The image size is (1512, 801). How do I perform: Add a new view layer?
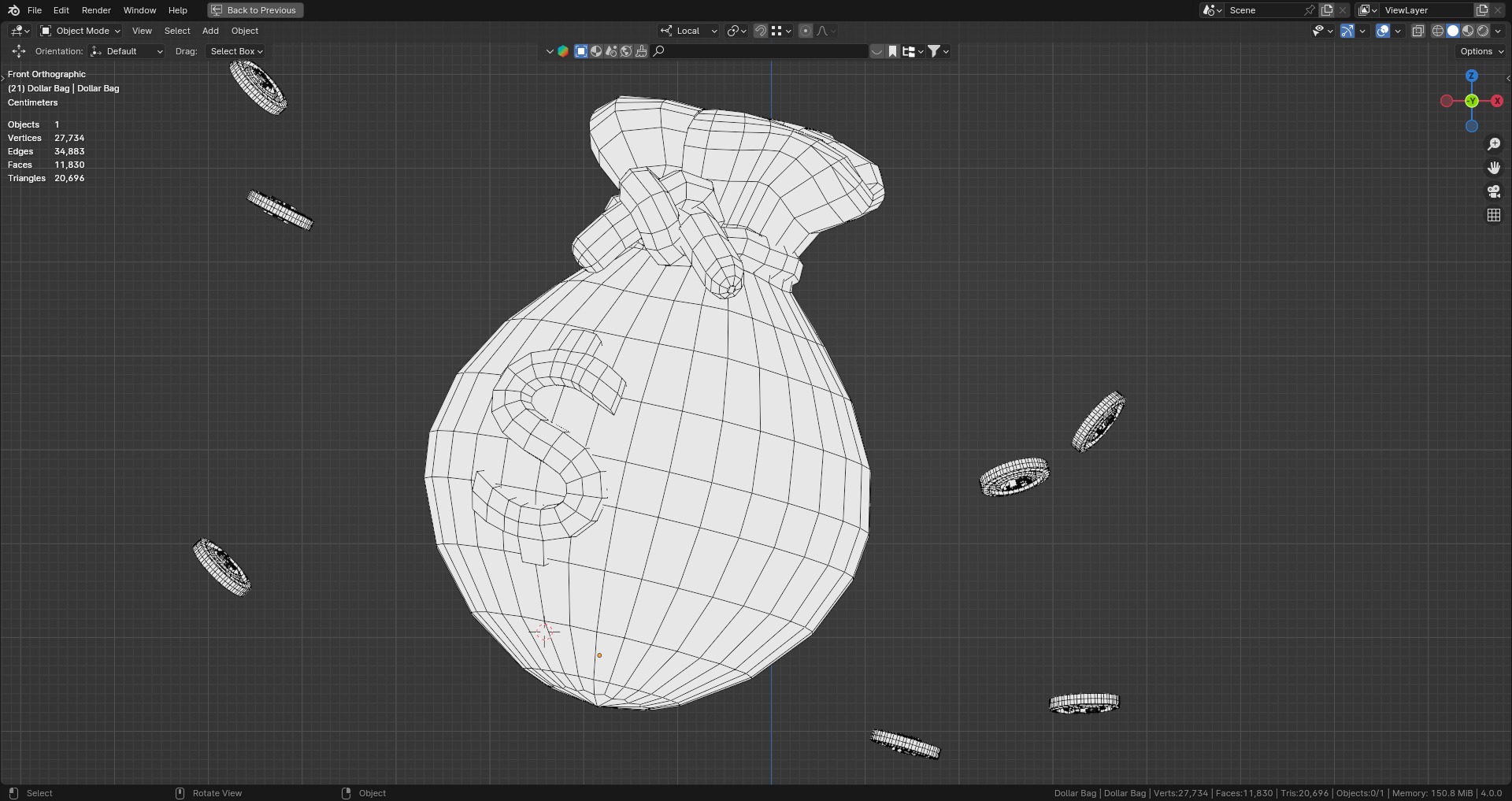tap(1482, 10)
